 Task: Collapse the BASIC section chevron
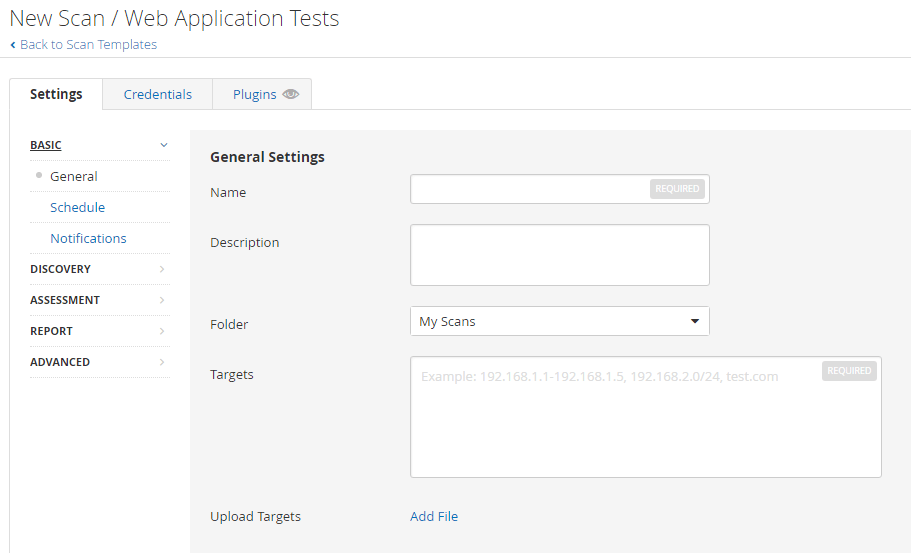[164, 145]
